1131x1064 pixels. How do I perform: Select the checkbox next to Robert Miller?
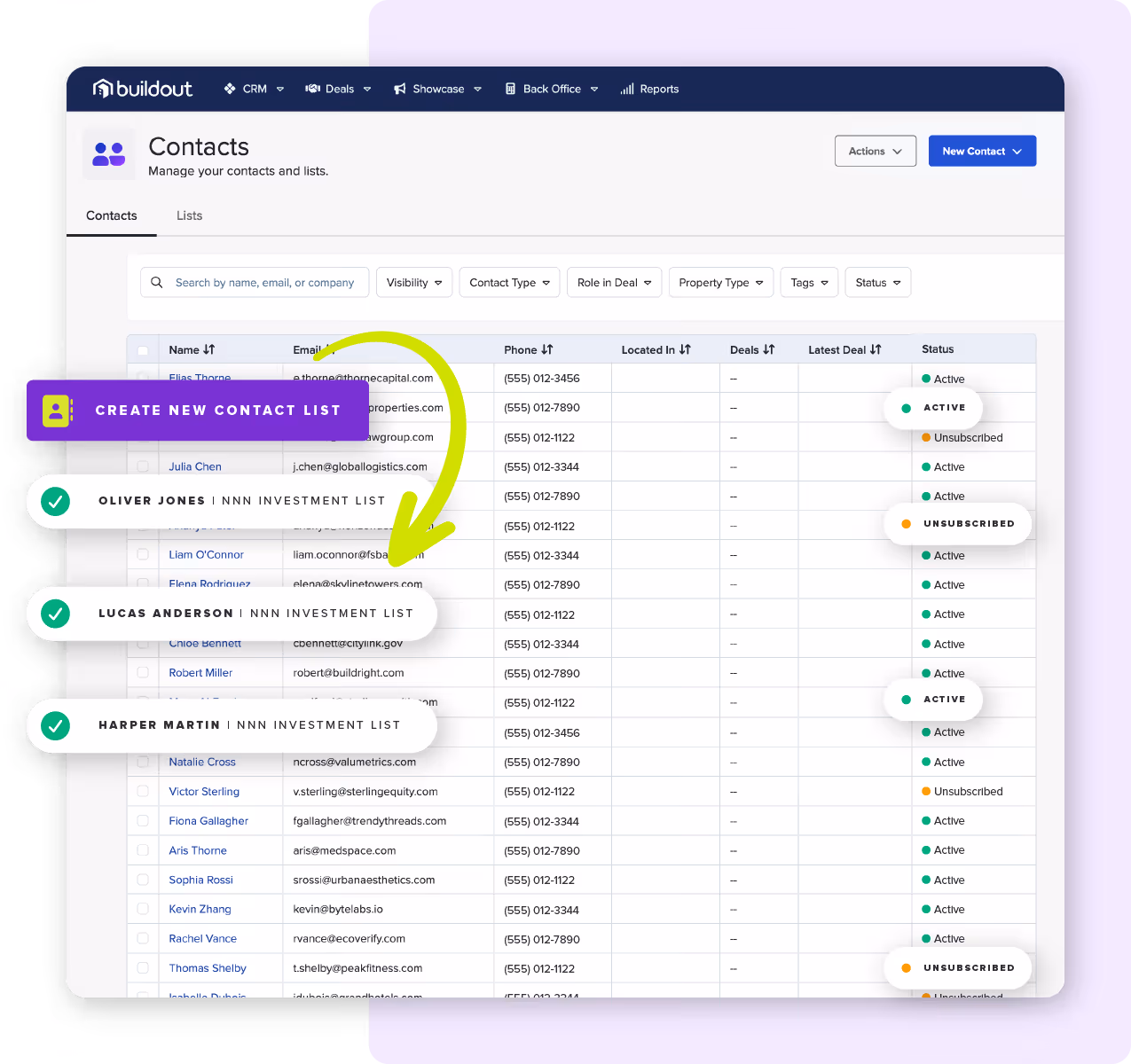click(143, 672)
